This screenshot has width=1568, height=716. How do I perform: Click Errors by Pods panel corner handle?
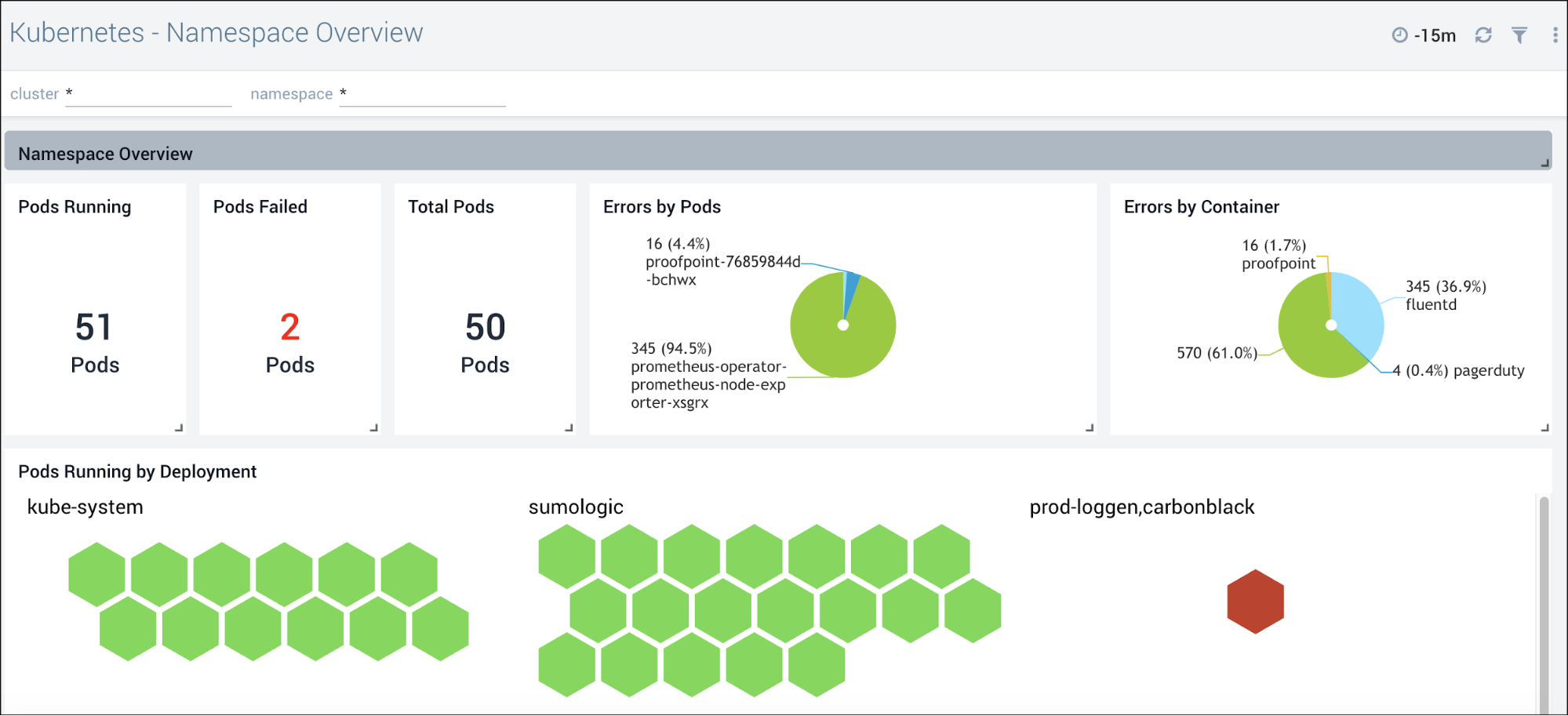1090,427
